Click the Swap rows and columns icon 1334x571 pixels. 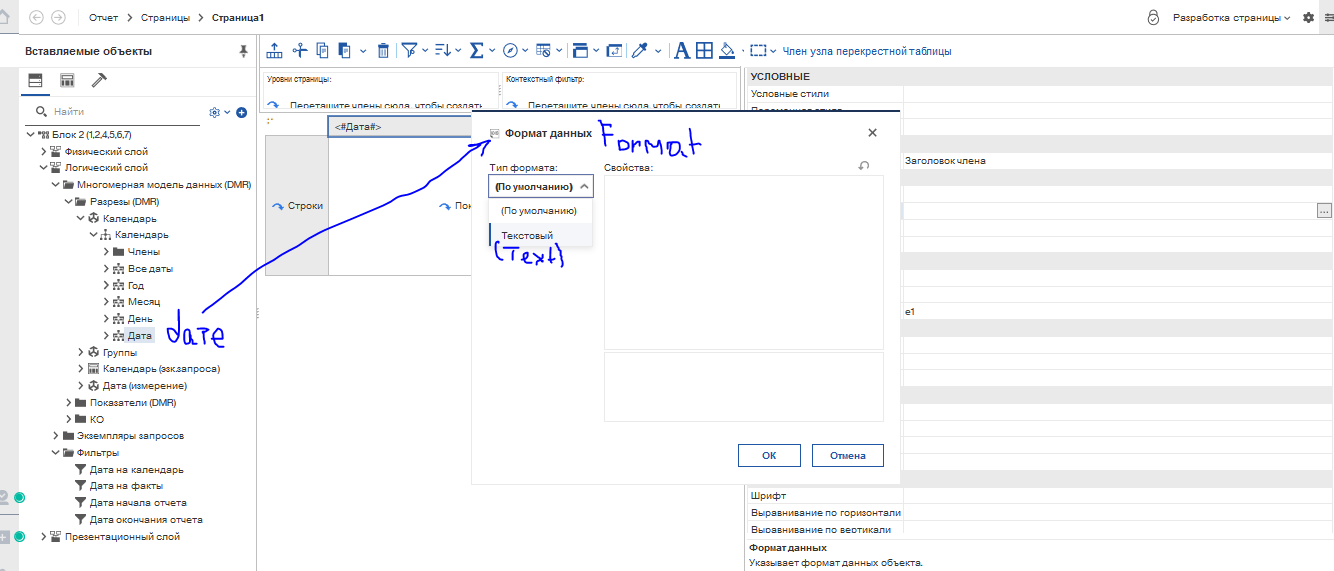click(614, 50)
